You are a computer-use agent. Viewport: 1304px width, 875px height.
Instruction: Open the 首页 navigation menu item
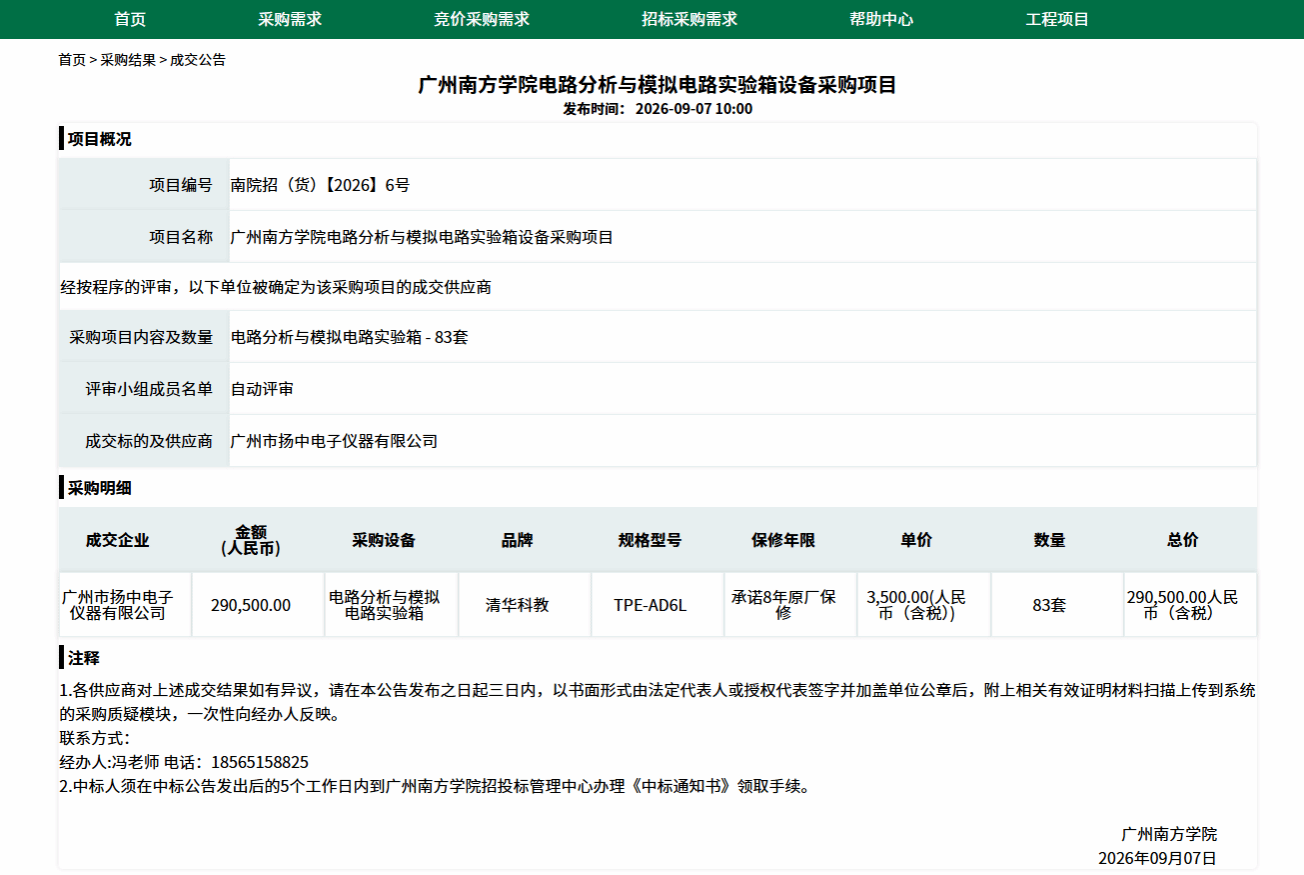pos(130,19)
